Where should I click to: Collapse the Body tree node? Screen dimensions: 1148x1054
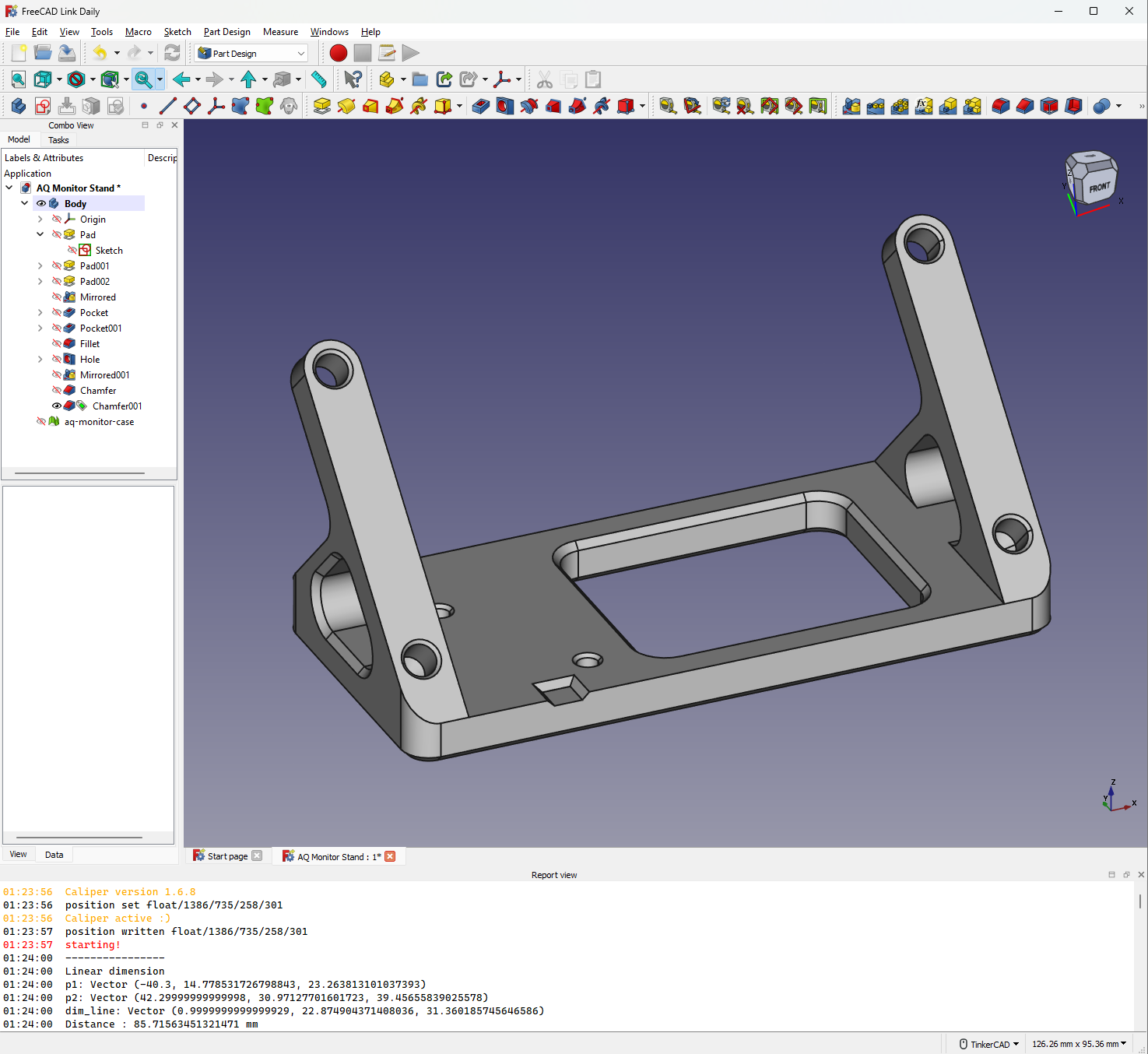point(25,203)
